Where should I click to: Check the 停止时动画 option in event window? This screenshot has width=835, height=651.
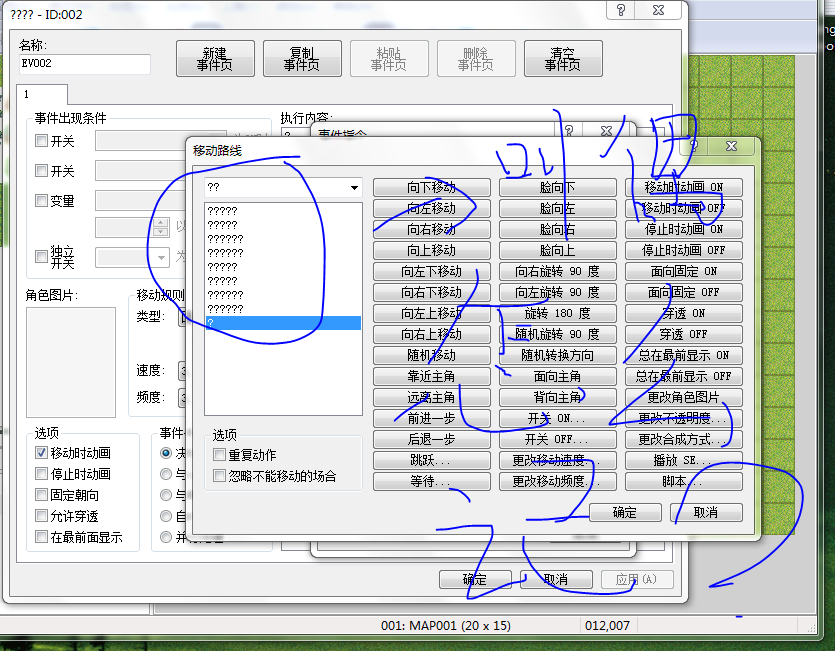pos(41,474)
